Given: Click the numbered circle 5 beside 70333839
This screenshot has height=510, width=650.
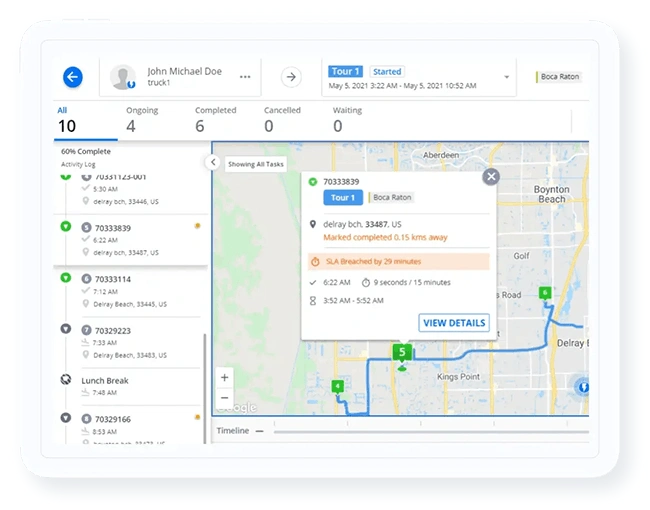Looking at the screenshot, I should [x=86, y=227].
